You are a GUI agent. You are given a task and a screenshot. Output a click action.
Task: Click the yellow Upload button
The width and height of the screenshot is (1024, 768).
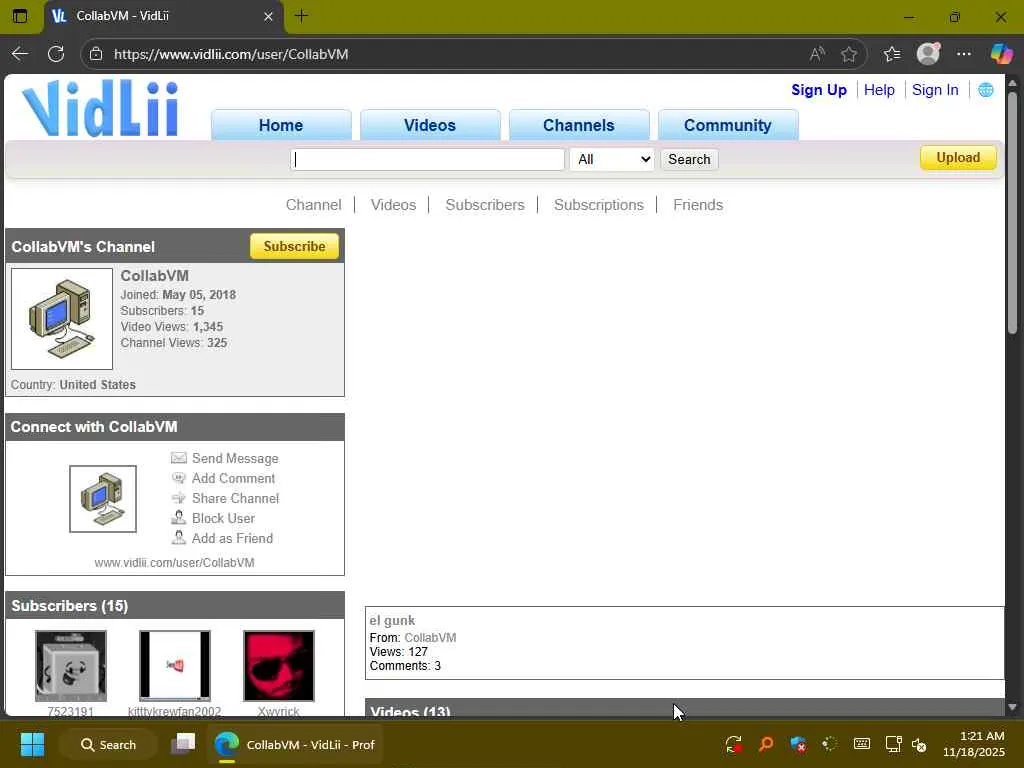point(958,158)
